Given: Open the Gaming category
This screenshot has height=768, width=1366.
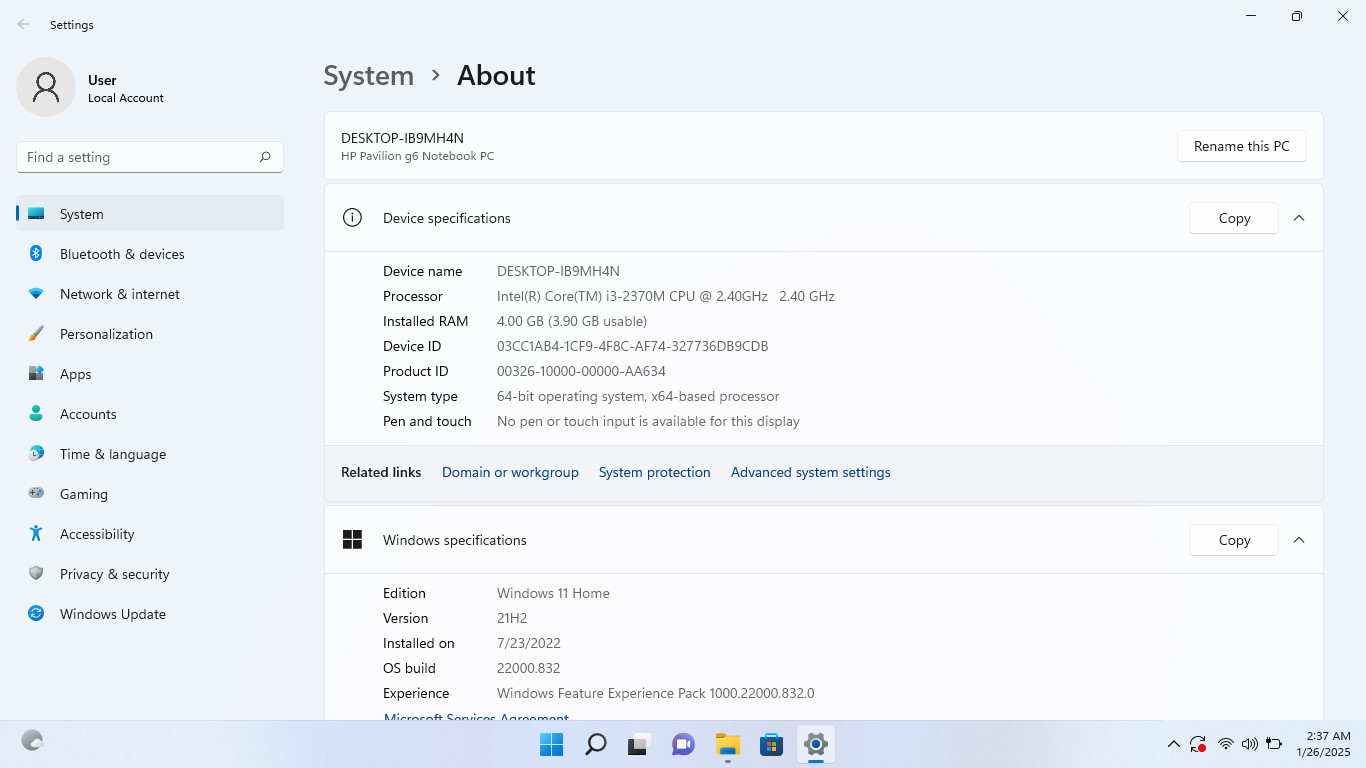Looking at the screenshot, I should pos(150,494).
